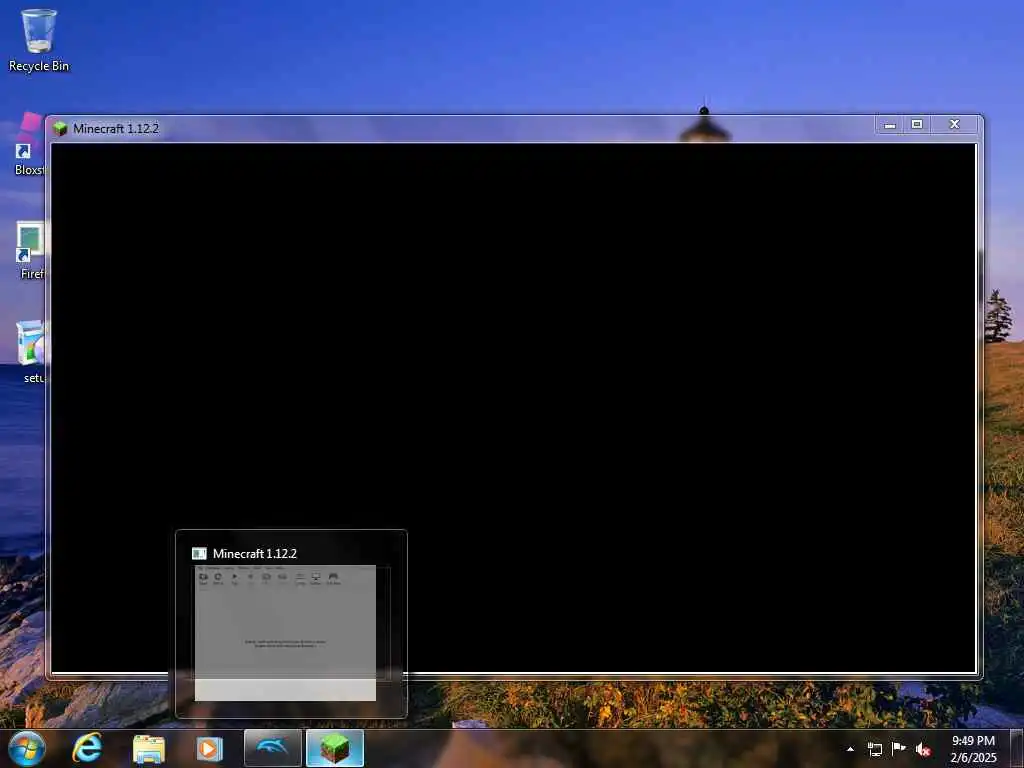The image size is (1024, 768).
Task: Click the Minecraft 1.12.2 preview title text
Action: coord(255,554)
